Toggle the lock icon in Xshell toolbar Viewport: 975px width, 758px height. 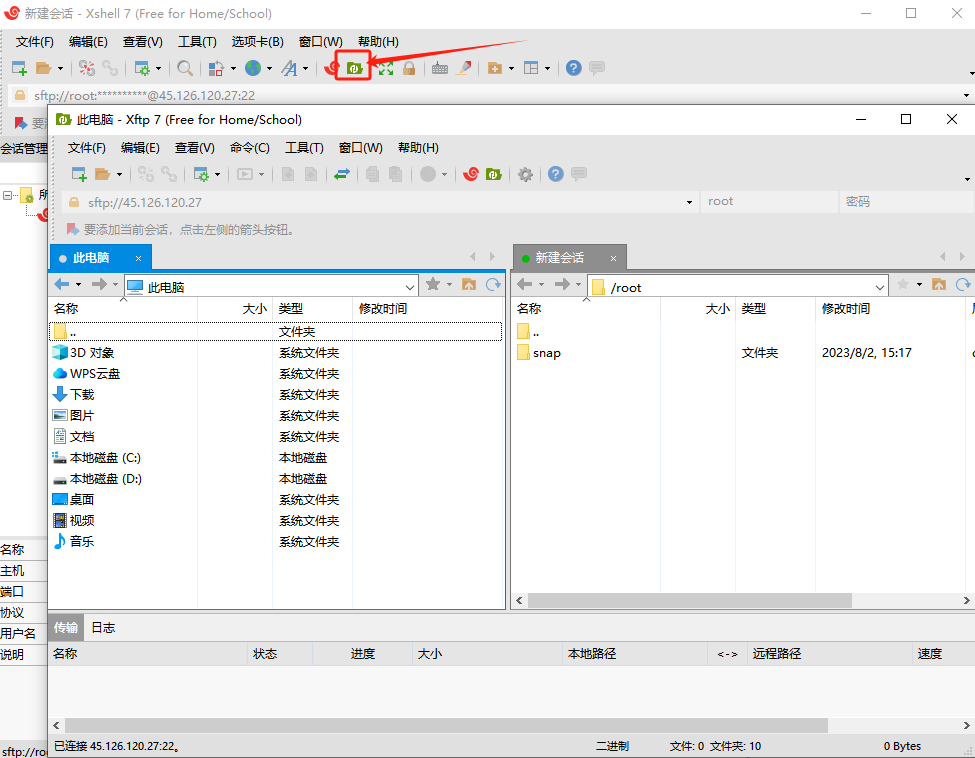[410, 68]
